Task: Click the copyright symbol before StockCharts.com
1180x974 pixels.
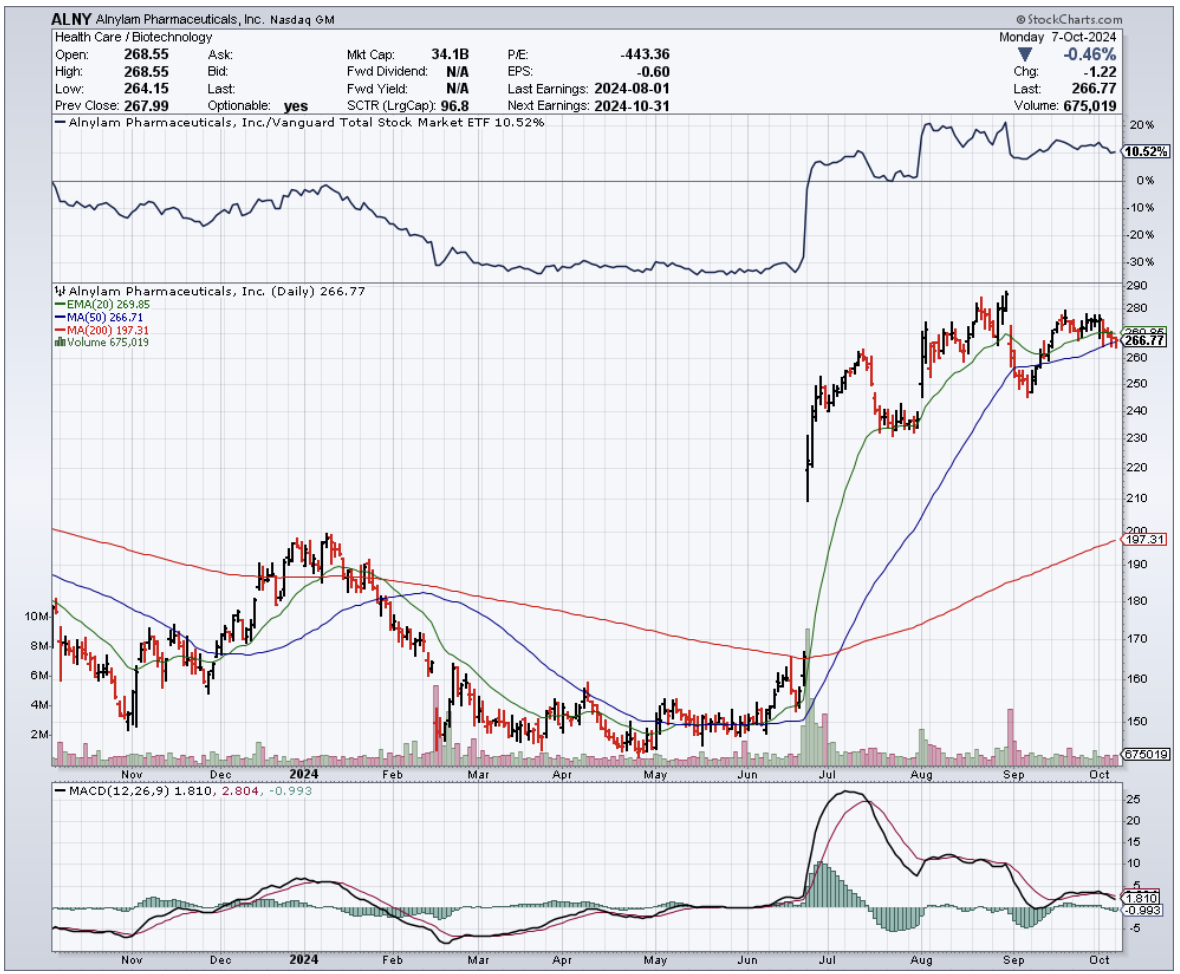Action: (1021, 20)
